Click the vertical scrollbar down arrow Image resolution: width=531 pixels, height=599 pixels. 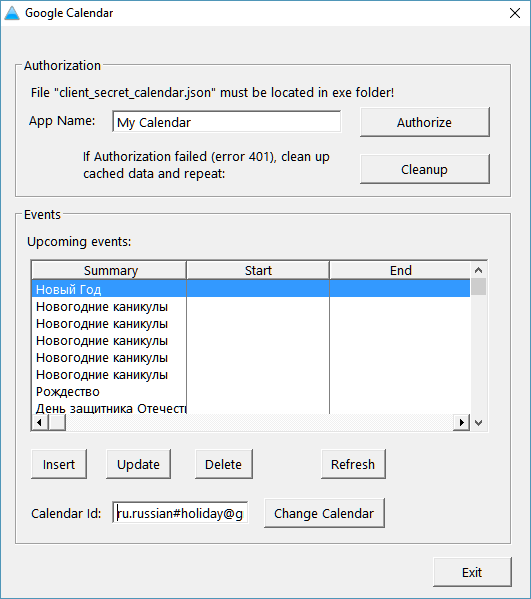click(x=478, y=423)
